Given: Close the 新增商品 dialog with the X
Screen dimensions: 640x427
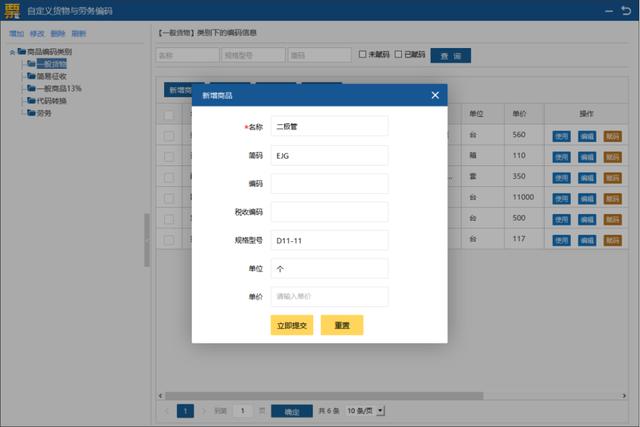Looking at the screenshot, I should coord(435,95).
